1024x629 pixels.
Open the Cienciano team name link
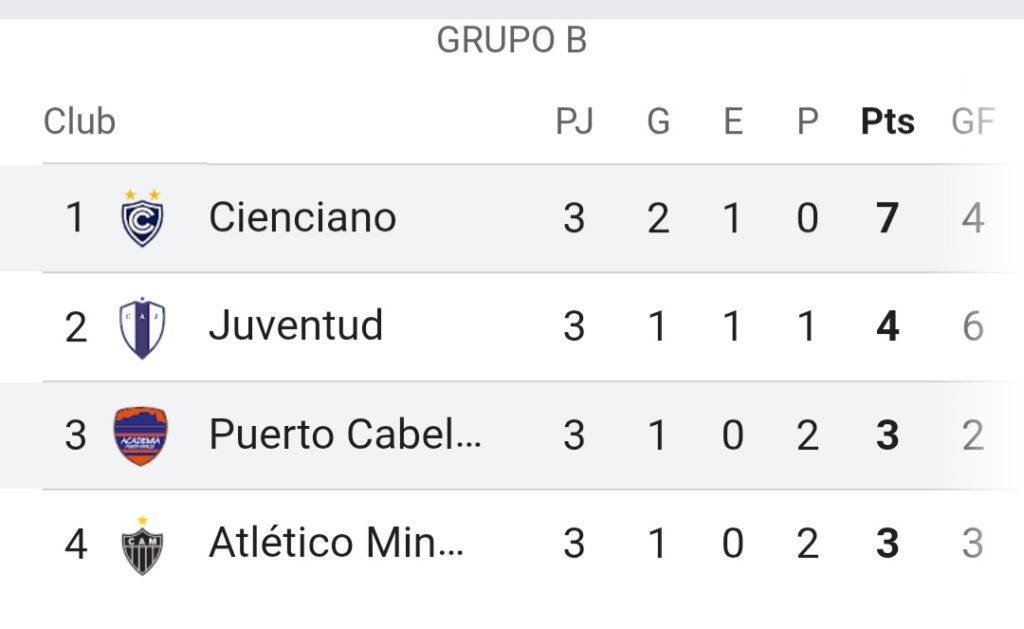coord(302,217)
